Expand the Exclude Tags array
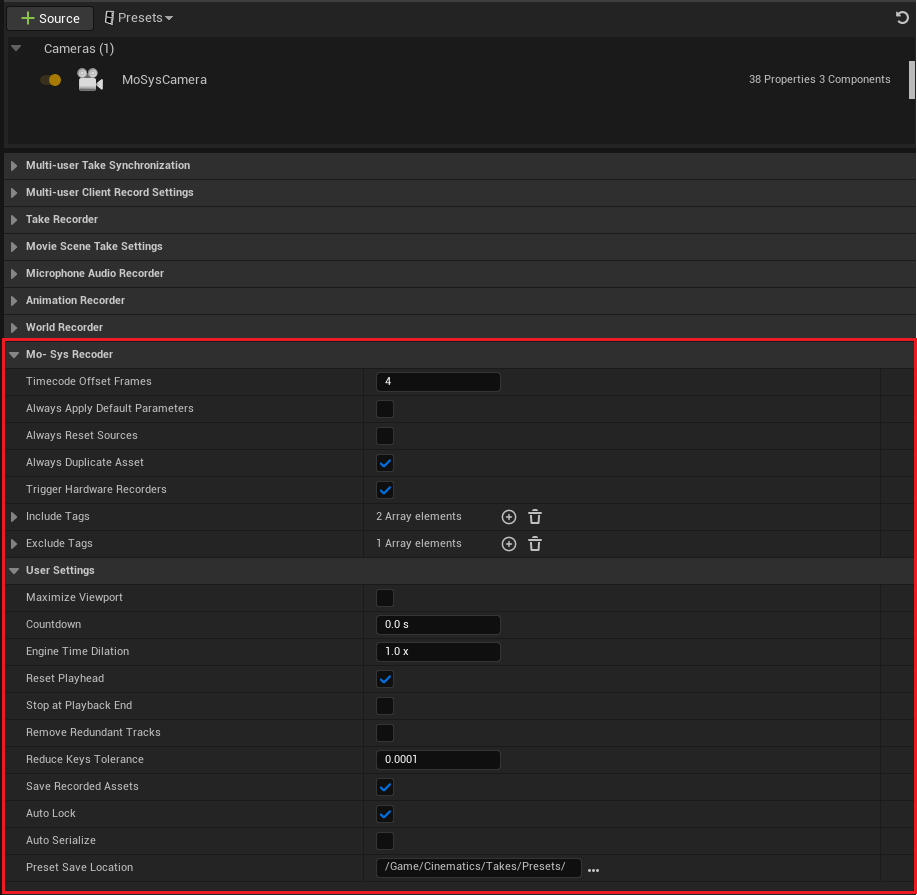The width and height of the screenshot is (917, 895). 14,544
